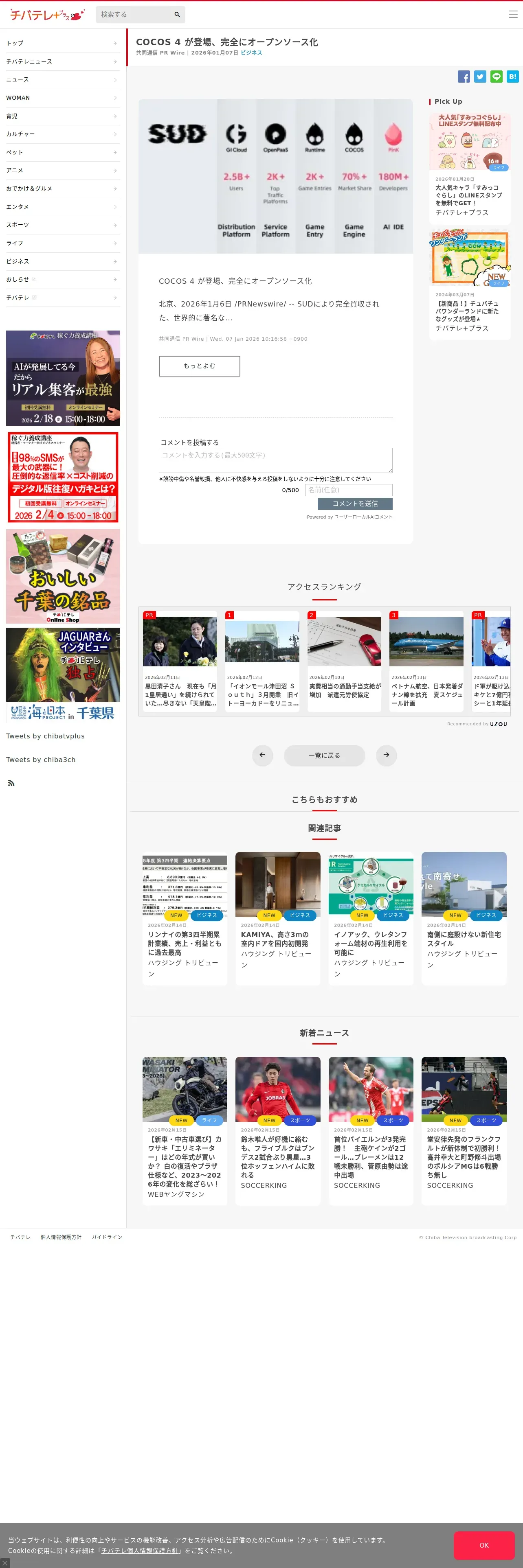Bookmark with Hatena B! icon
The image size is (523, 1568).
pyautogui.click(x=513, y=77)
